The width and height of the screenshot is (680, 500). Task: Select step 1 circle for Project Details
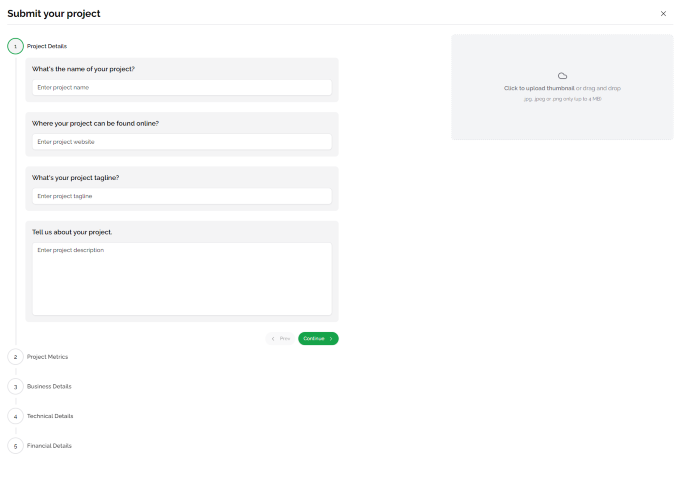15,46
